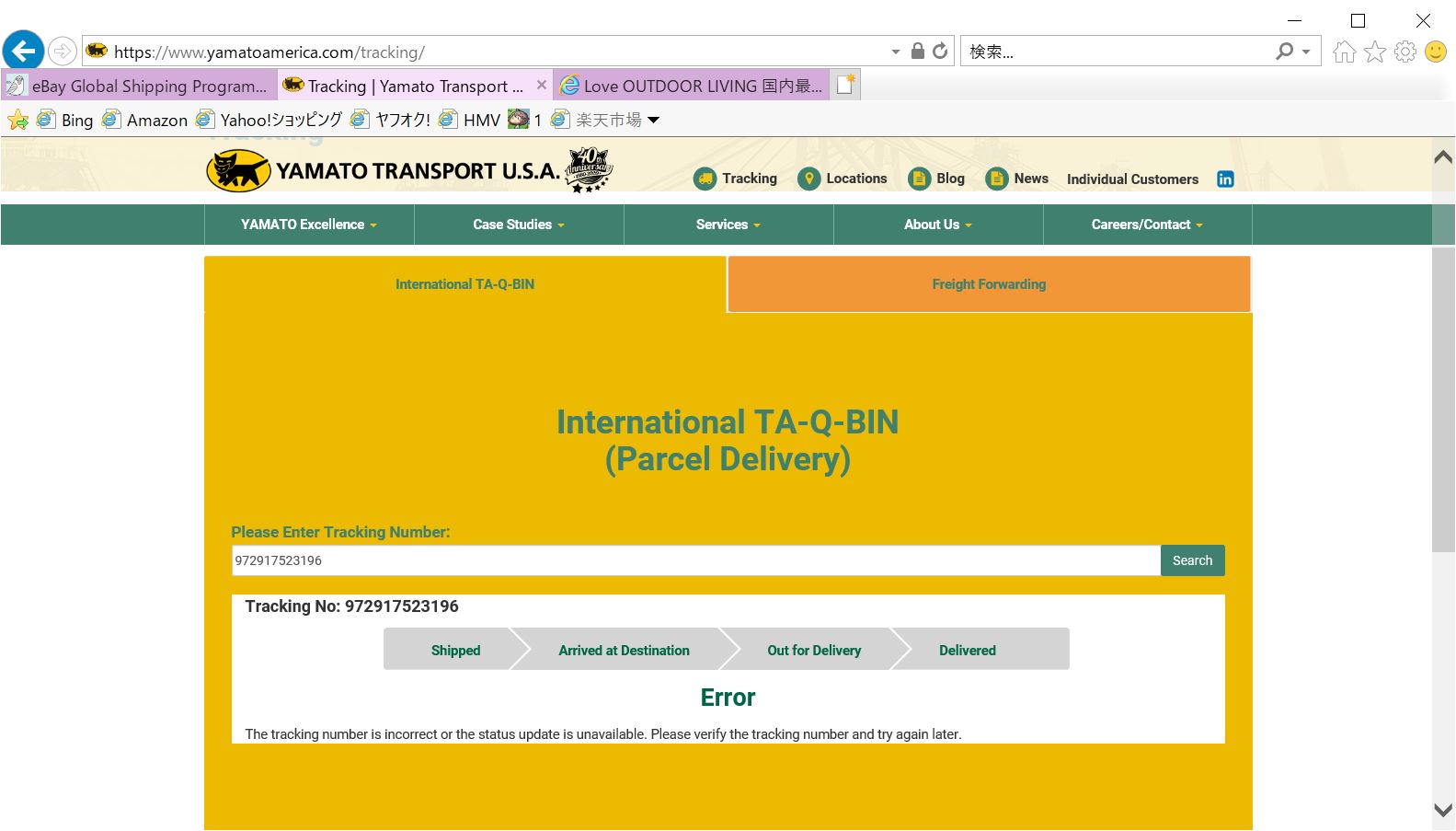Click the YAMATO TRANSPORT U.S.A. wordmark
Viewport: 1456px width, 831px height.
418,171
